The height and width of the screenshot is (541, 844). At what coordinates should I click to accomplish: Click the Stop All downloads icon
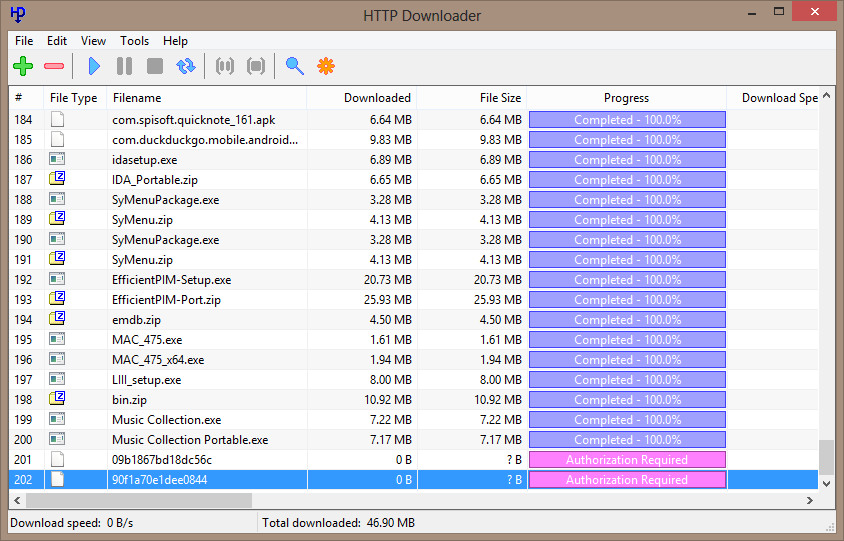click(x=256, y=66)
